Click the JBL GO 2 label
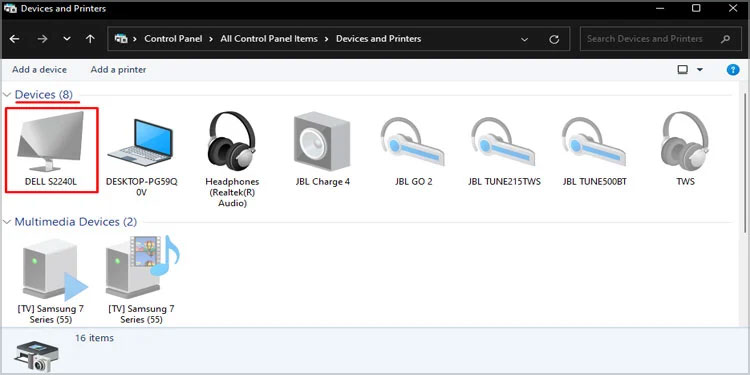The height and width of the screenshot is (375, 750). (x=413, y=182)
